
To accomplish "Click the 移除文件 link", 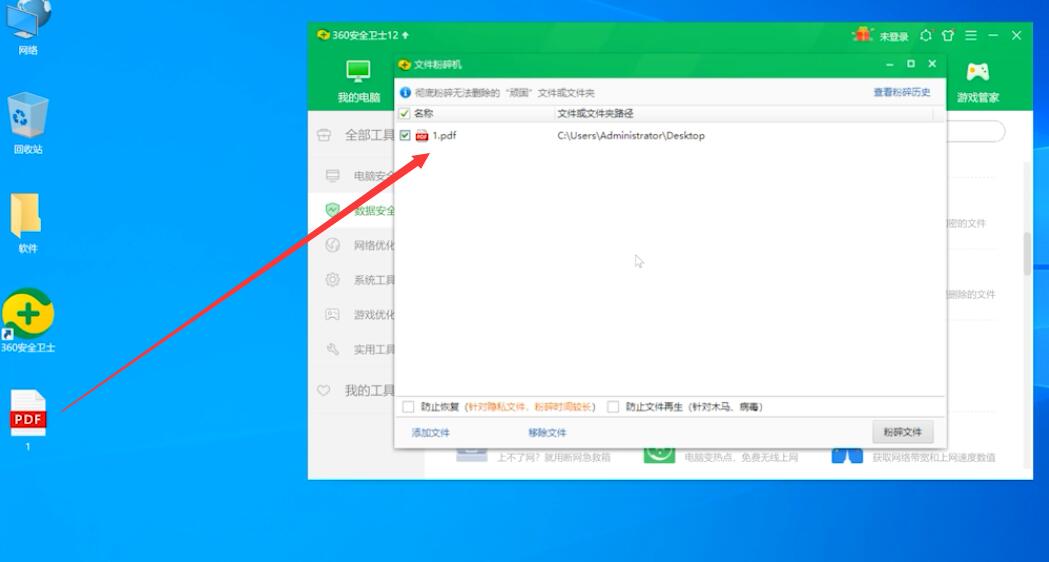I will [x=547, y=433].
